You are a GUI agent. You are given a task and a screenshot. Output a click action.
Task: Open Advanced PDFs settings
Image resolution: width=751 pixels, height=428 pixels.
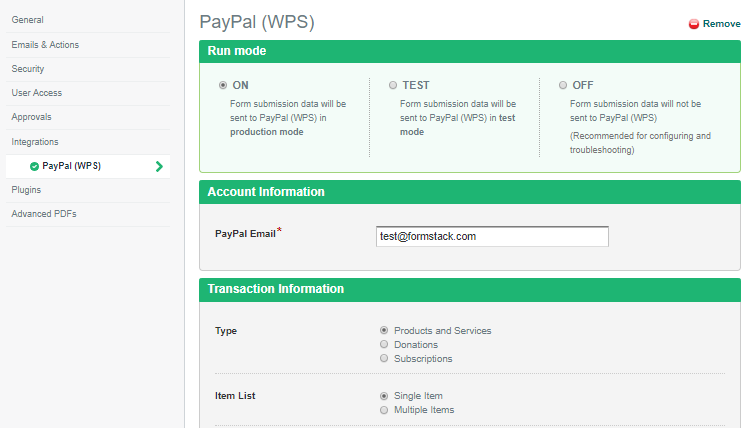44,214
